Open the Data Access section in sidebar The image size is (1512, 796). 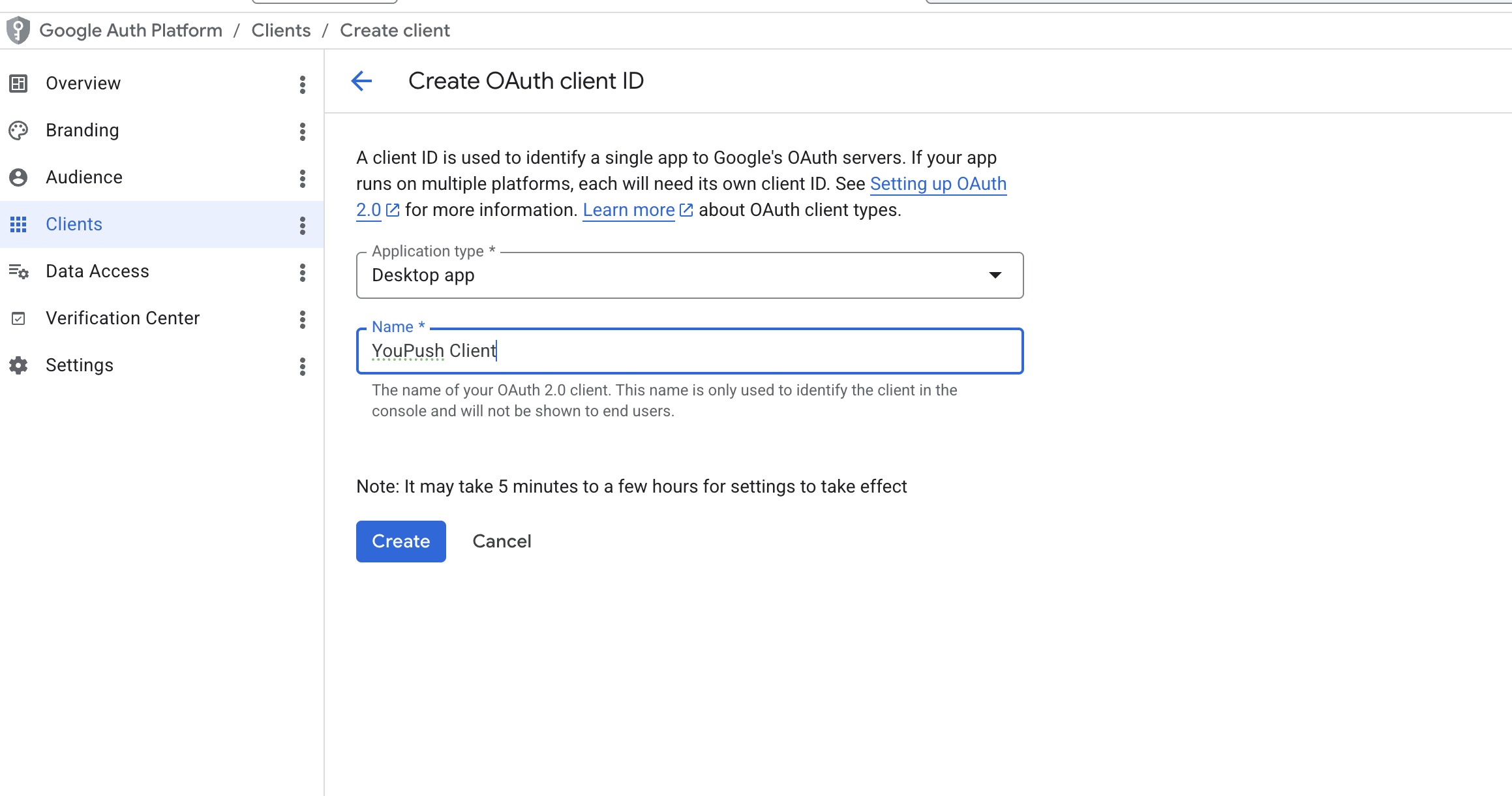[x=162, y=271]
